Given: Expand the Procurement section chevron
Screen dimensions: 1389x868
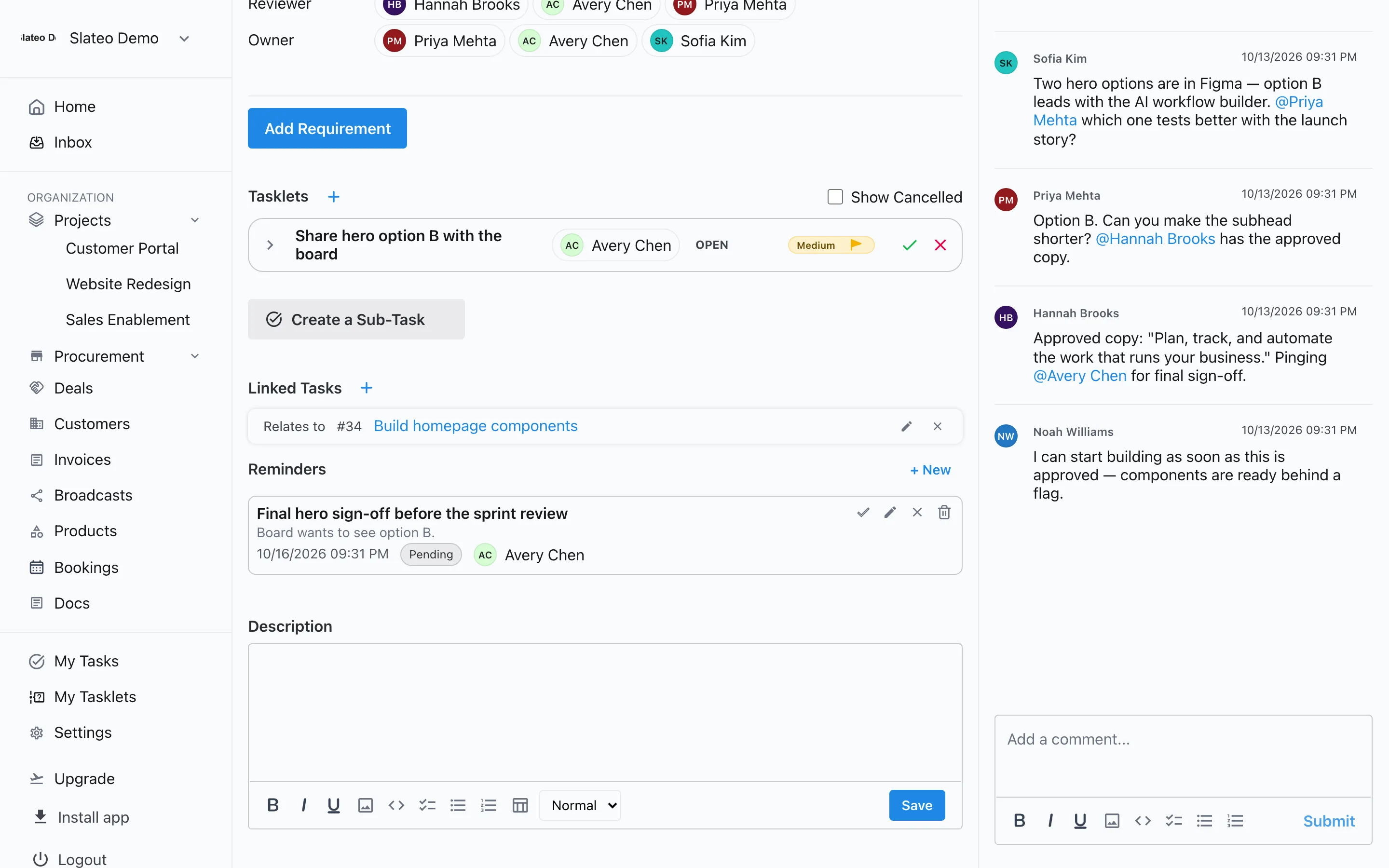Looking at the screenshot, I should [x=194, y=356].
